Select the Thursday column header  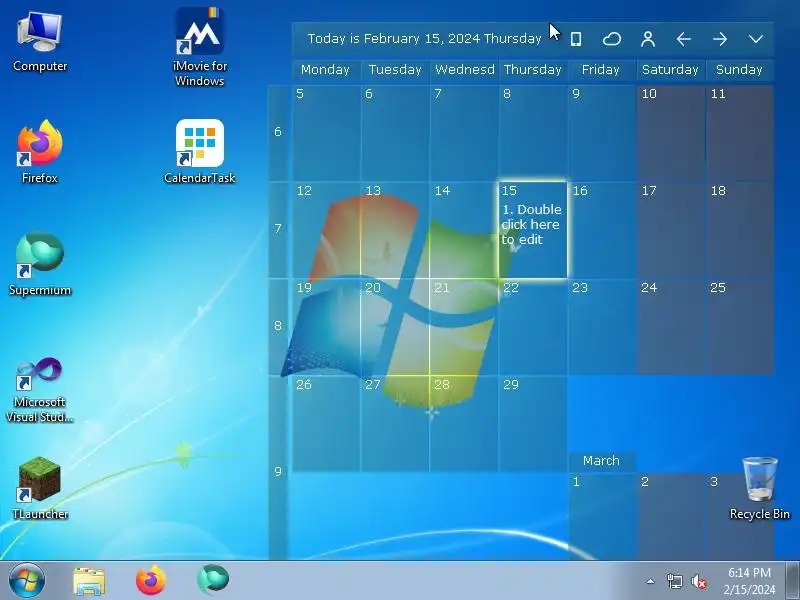[x=533, y=70]
